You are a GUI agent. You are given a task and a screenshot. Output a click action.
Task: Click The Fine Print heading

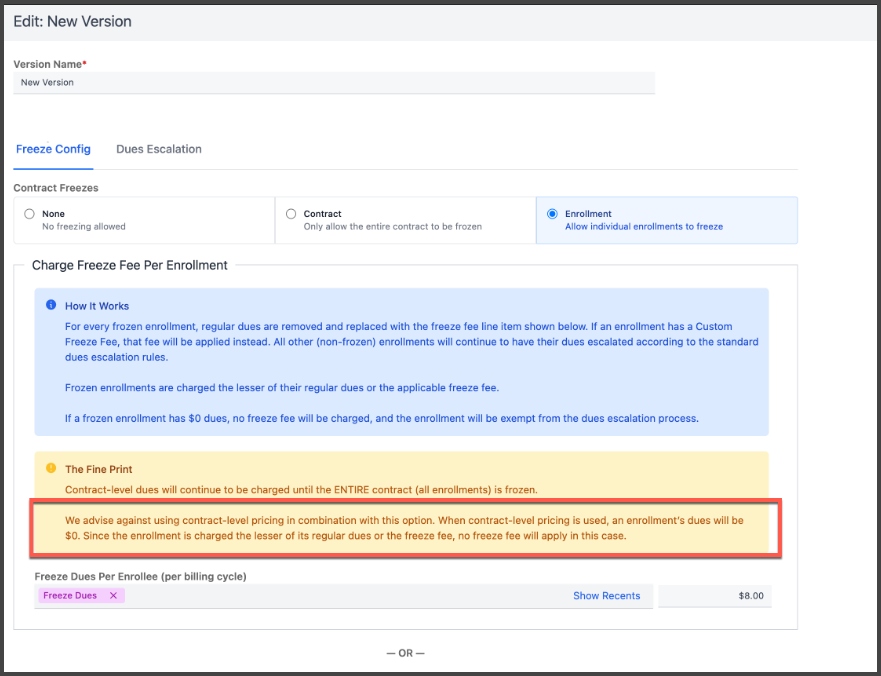(x=98, y=469)
